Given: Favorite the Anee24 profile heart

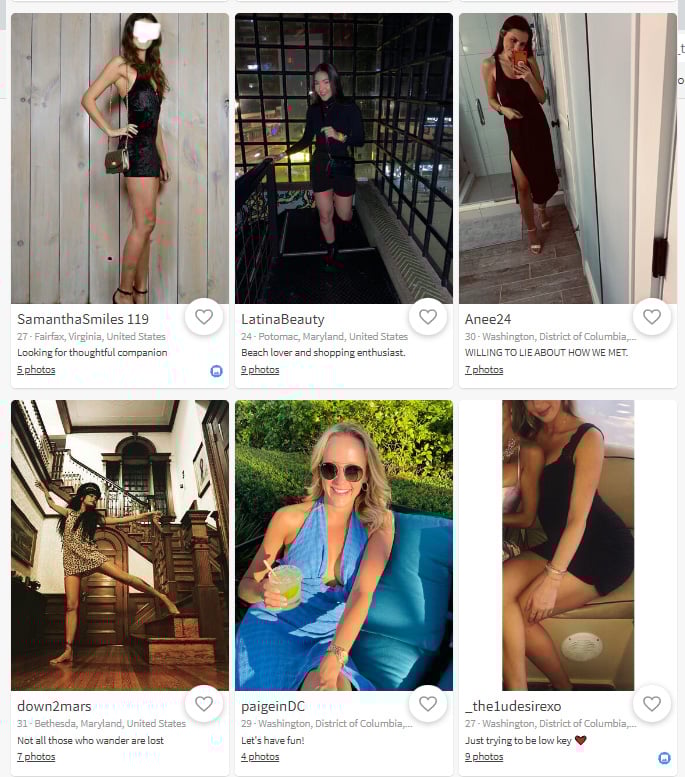Looking at the screenshot, I should [652, 317].
